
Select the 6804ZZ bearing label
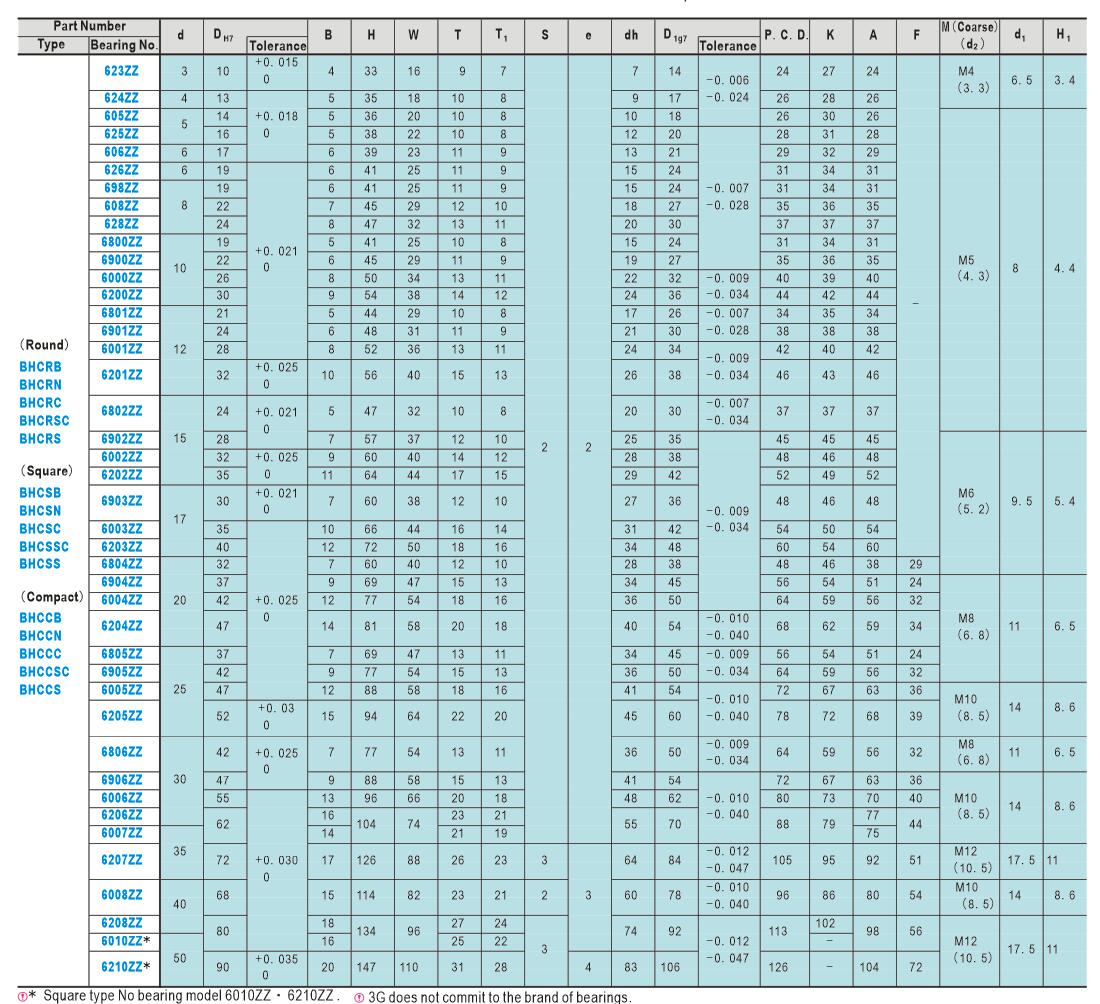click(121, 564)
